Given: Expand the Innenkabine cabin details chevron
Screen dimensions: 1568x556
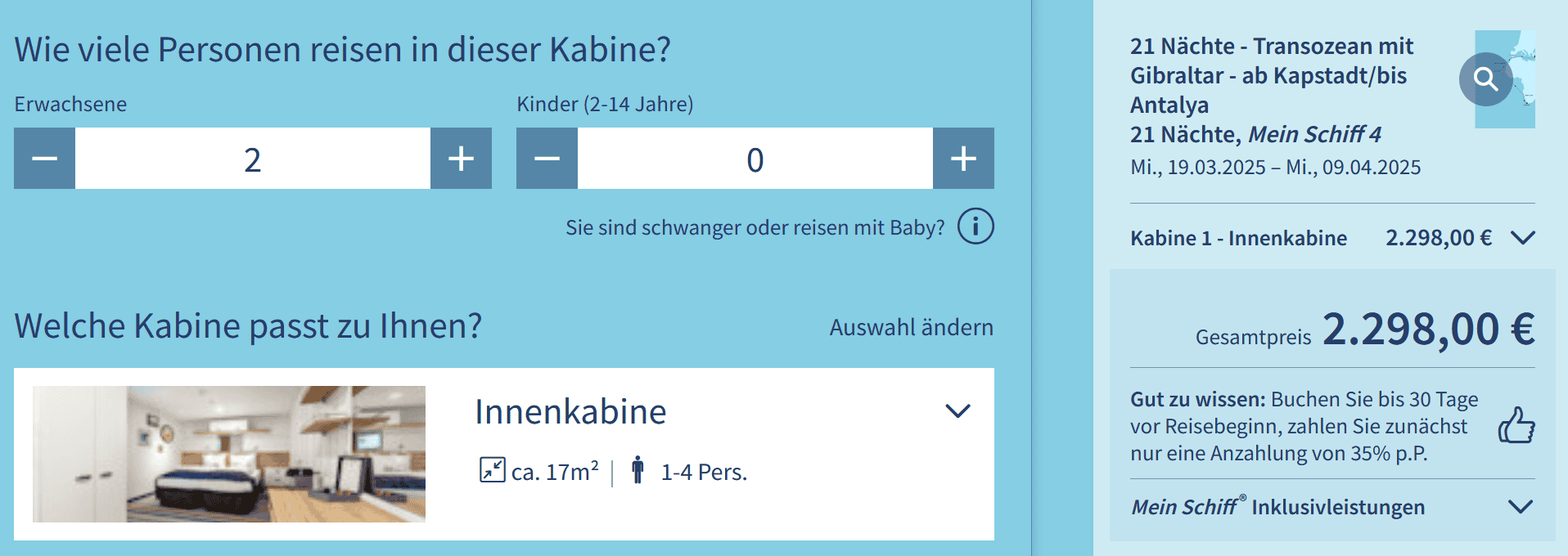Looking at the screenshot, I should click(x=957, y=410).
